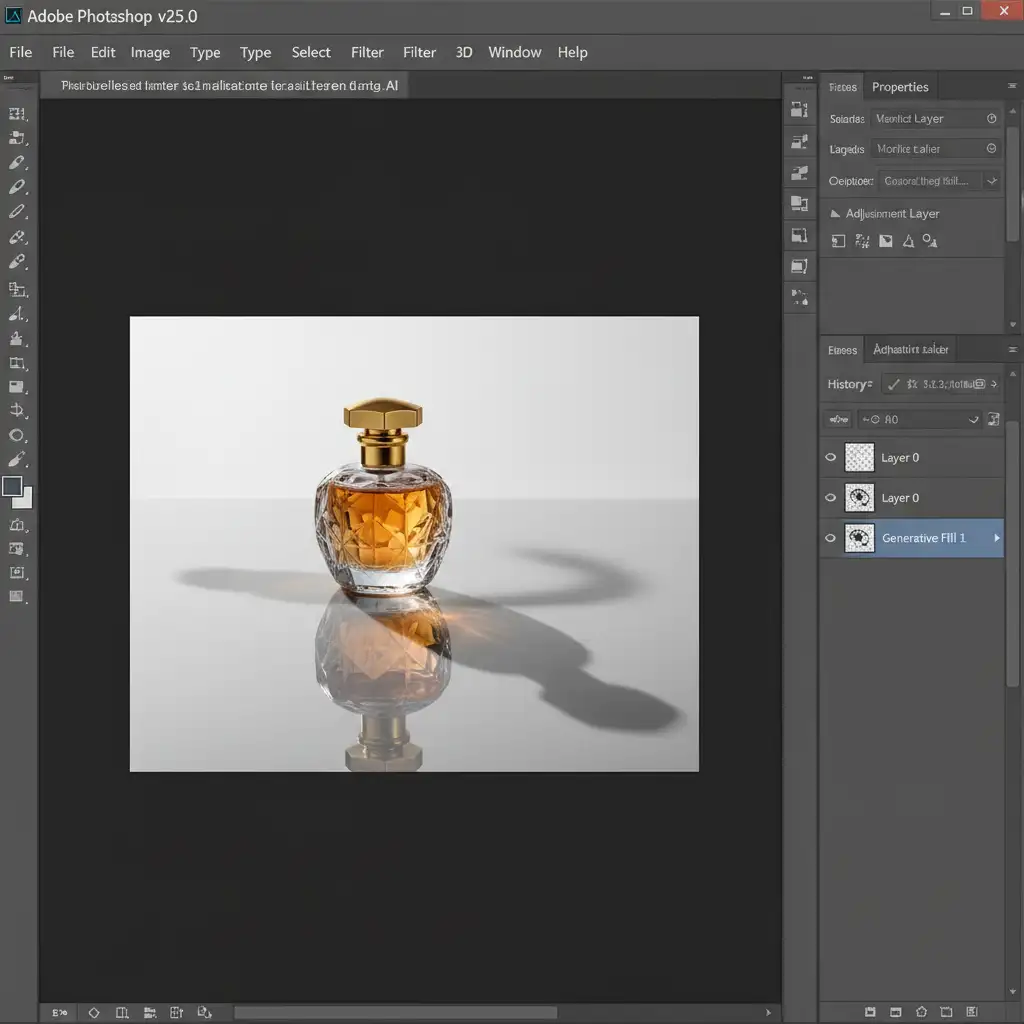Open the Window menu
This screenshot has height=1024, width=1024.
point(514,52)
